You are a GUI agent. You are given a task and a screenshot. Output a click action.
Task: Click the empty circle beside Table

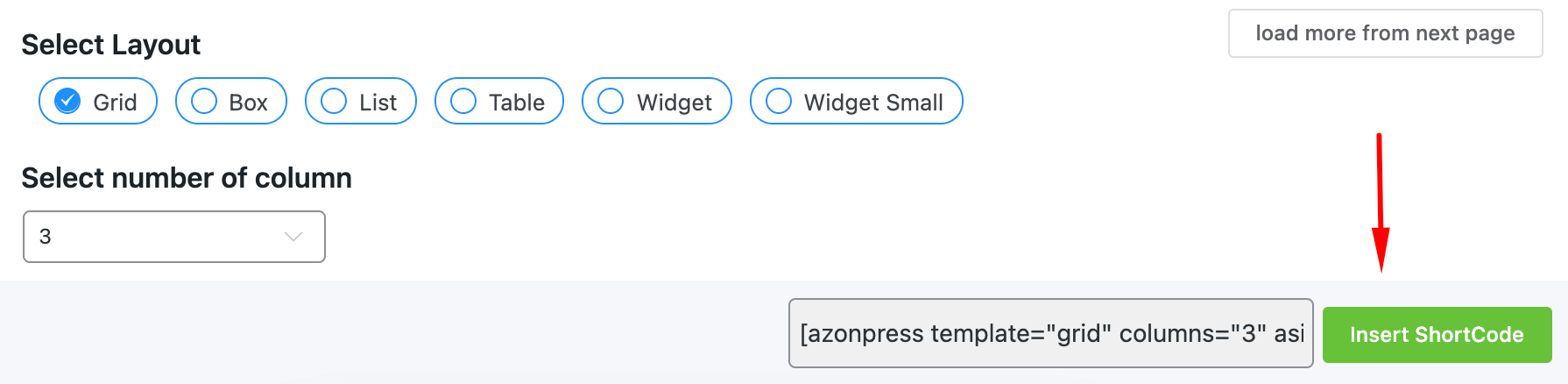tap(463, 102)
